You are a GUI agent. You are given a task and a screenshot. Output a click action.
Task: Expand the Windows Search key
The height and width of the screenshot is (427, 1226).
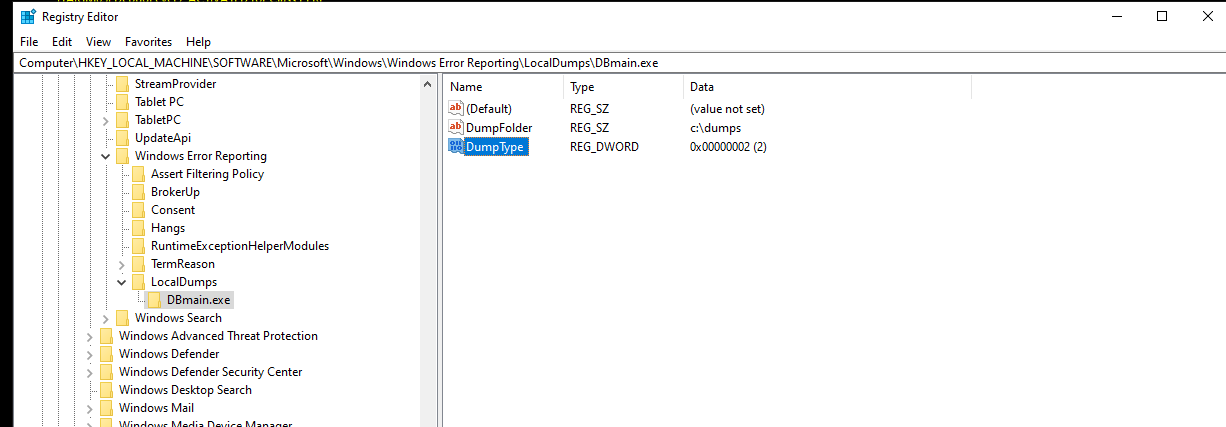click(x=106, y=318)
